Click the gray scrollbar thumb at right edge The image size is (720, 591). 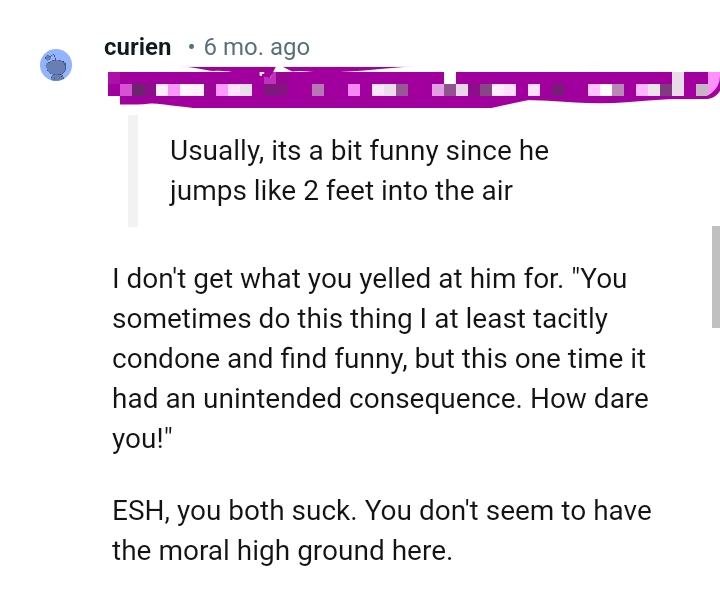click(x=715, y=276)
